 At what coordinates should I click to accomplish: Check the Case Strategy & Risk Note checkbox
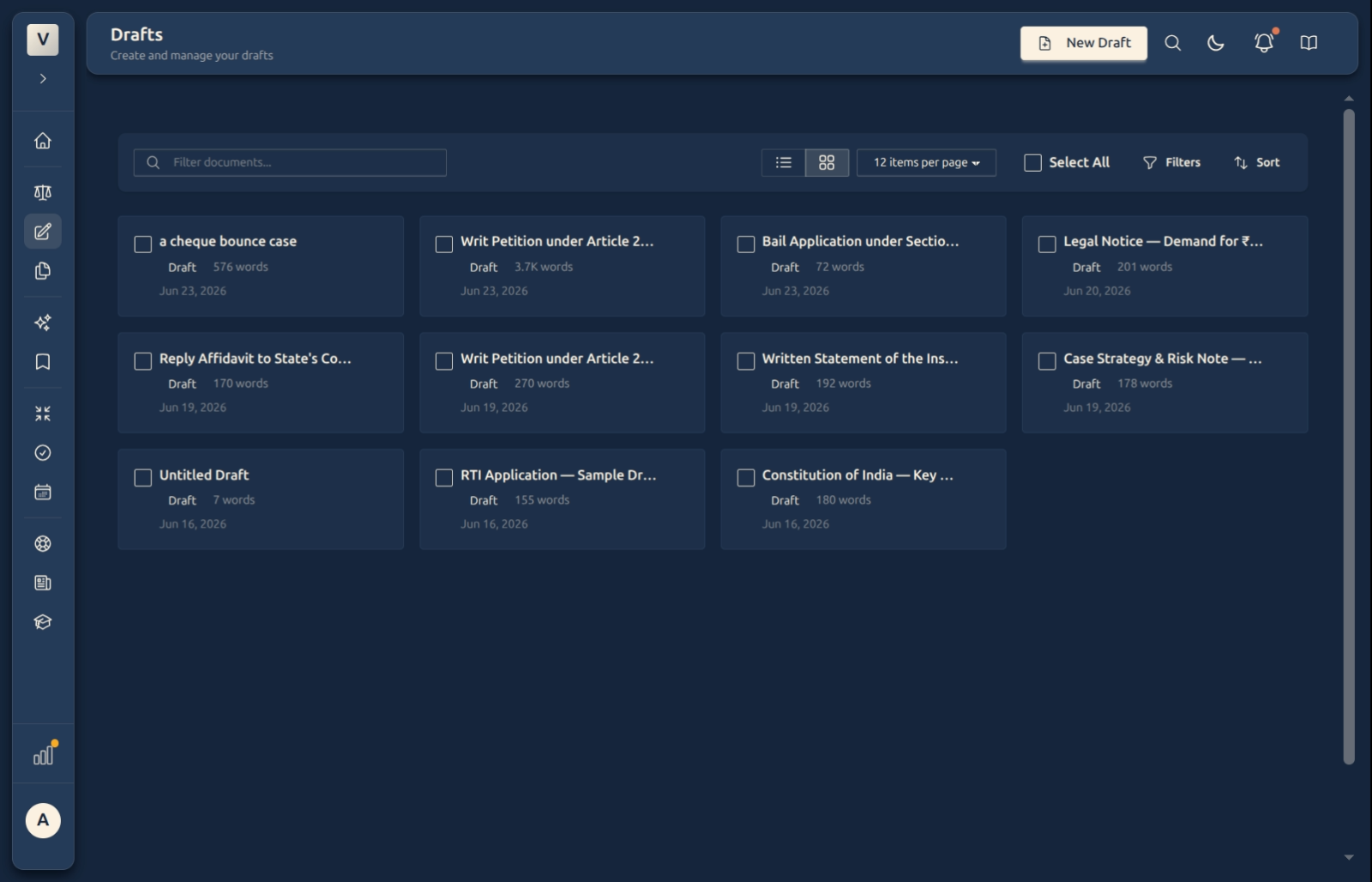tap(1047, 361)
